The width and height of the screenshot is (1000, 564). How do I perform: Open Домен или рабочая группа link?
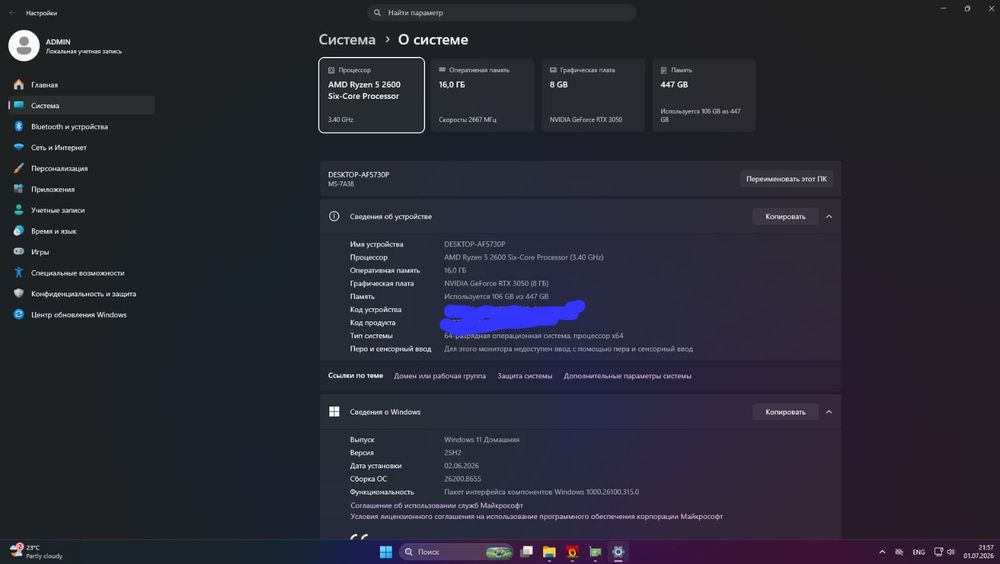(439, 376)
